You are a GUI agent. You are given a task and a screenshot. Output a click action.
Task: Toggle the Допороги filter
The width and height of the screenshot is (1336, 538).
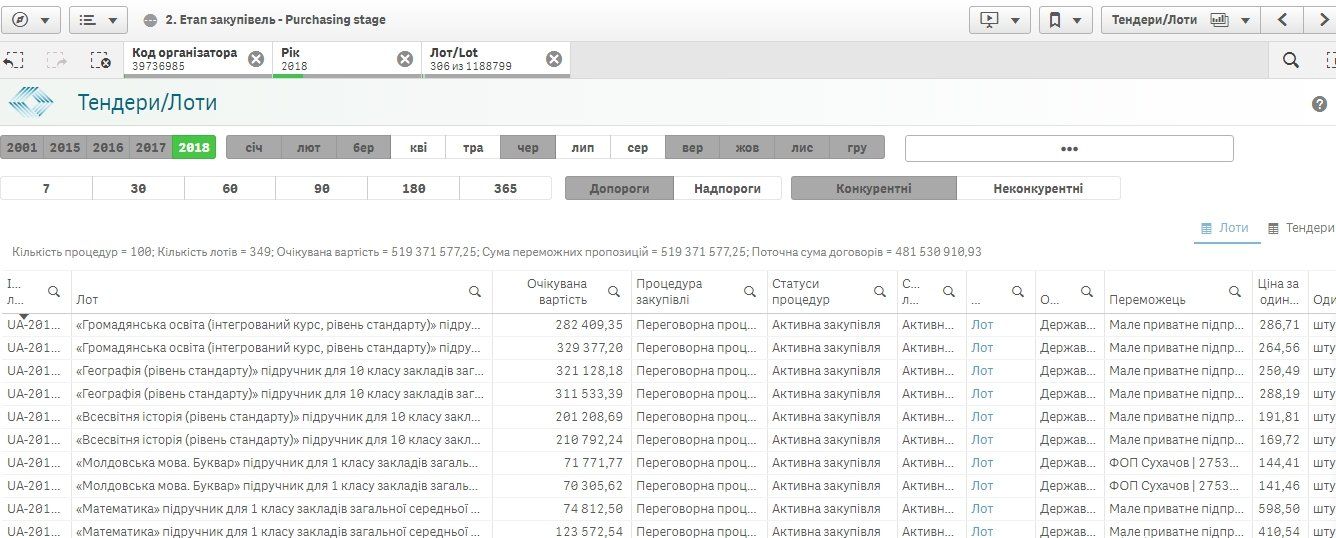tap(619, 188)
